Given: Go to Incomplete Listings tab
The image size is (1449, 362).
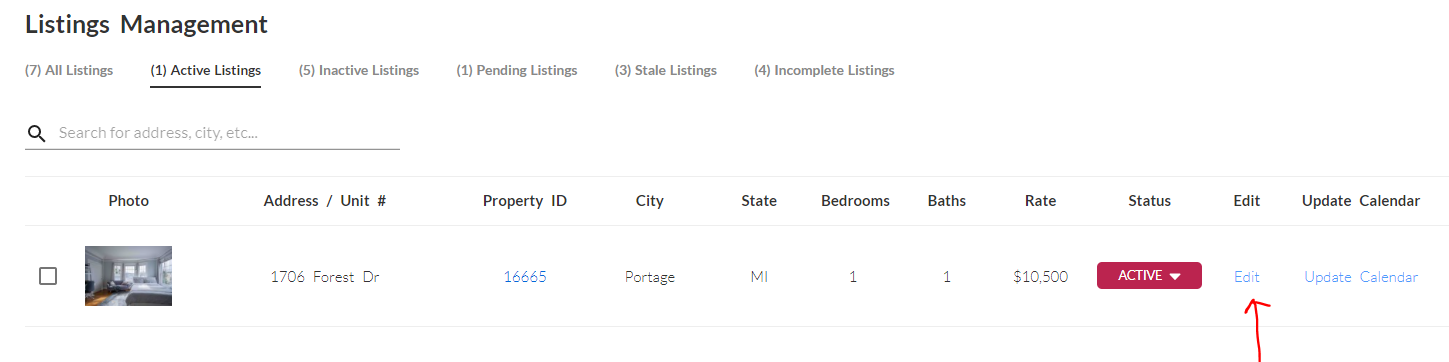Looking at the screenshot, I should (824, 70).
